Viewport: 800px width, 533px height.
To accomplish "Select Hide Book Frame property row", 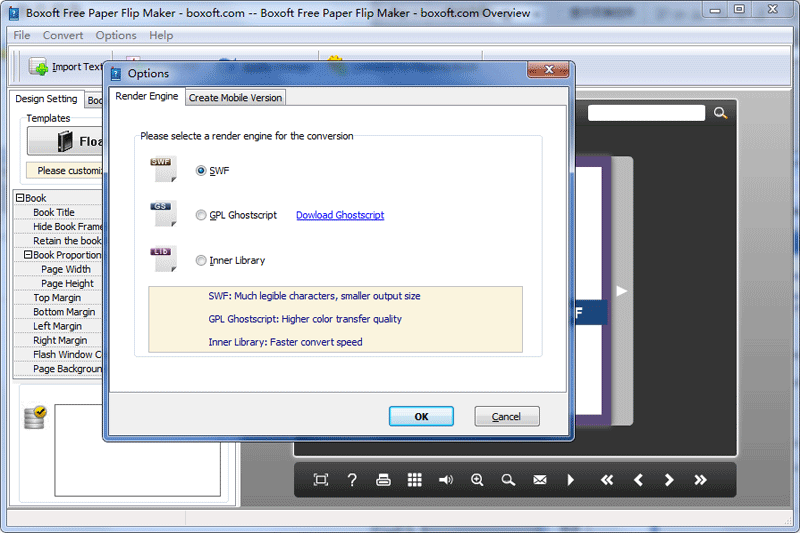I will click(58, 226).
